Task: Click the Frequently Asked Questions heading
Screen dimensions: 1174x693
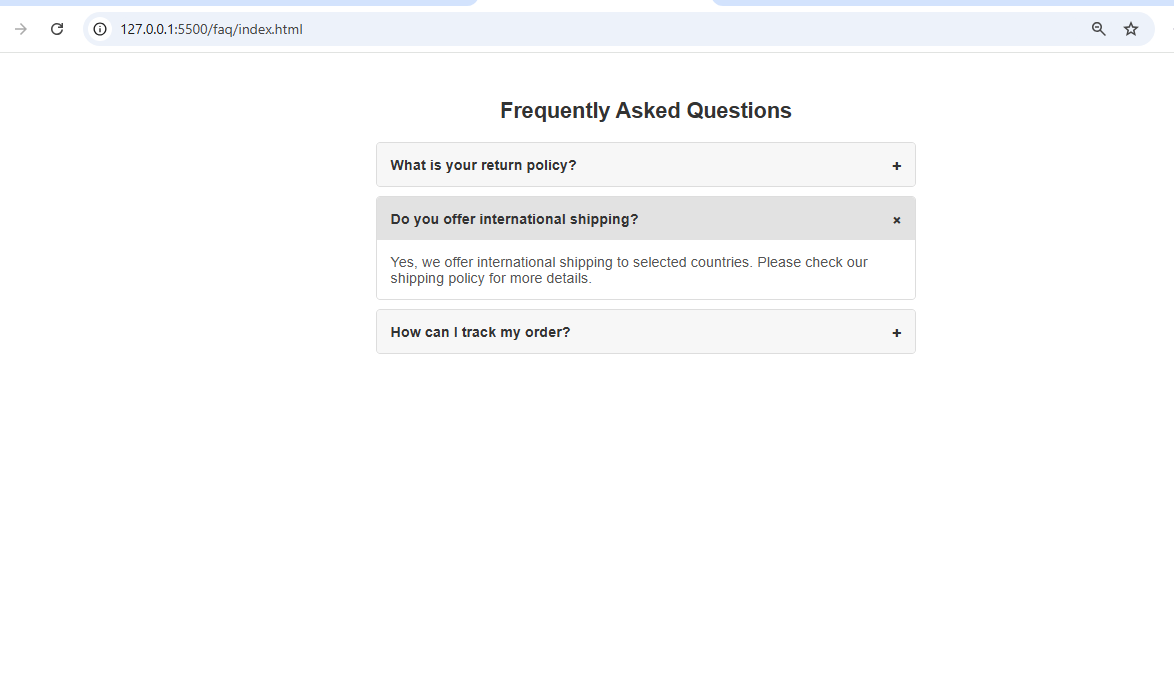Action: [x=645, y=110]
